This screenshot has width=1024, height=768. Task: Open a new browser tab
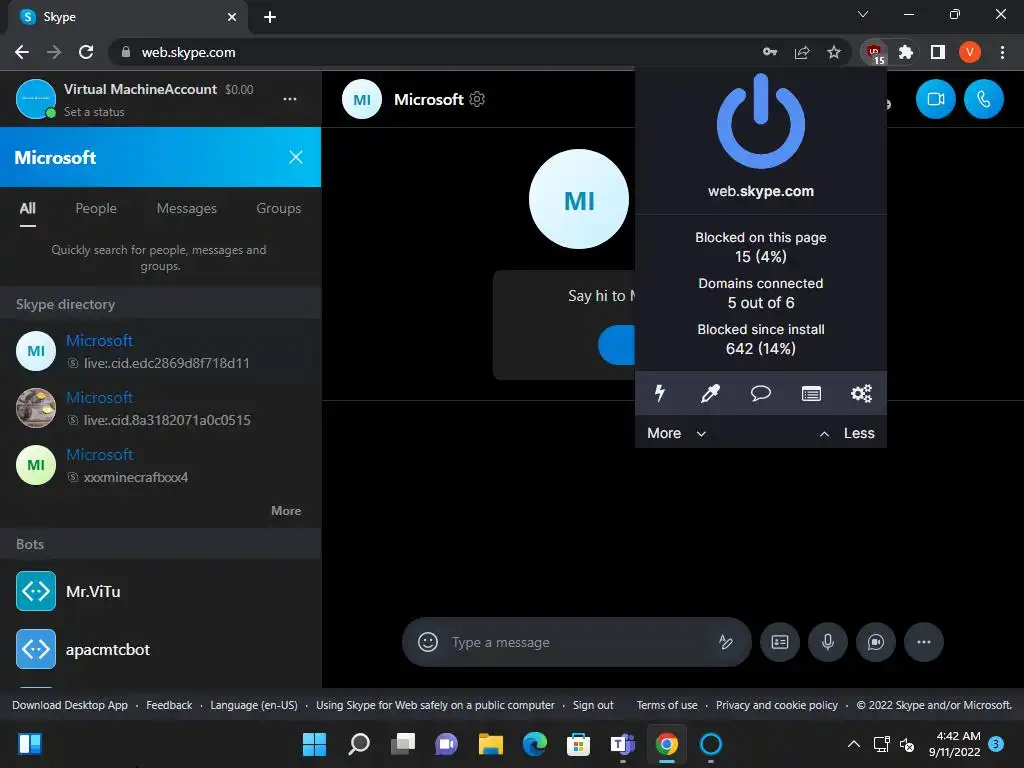coord(270,17)
